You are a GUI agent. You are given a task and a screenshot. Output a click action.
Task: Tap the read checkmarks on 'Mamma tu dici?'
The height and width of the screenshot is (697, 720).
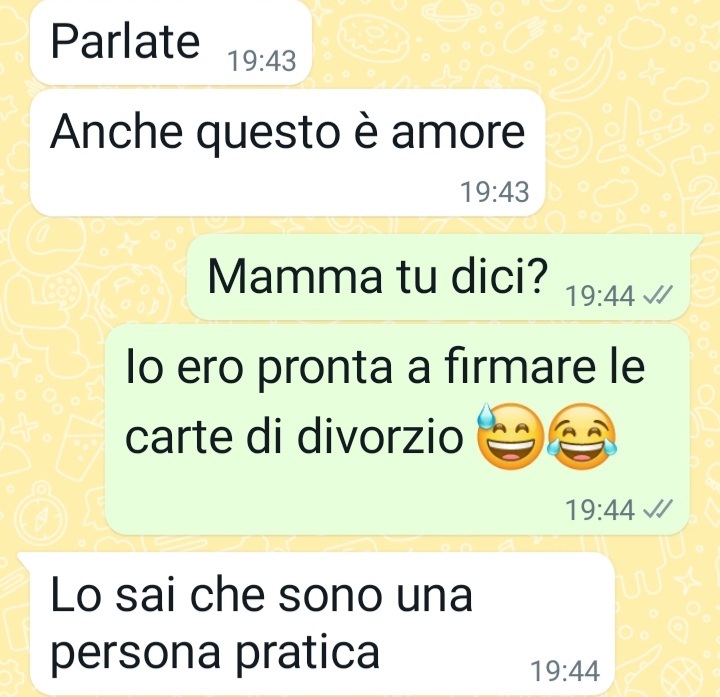pyautogui.click(x=658, y=295)
